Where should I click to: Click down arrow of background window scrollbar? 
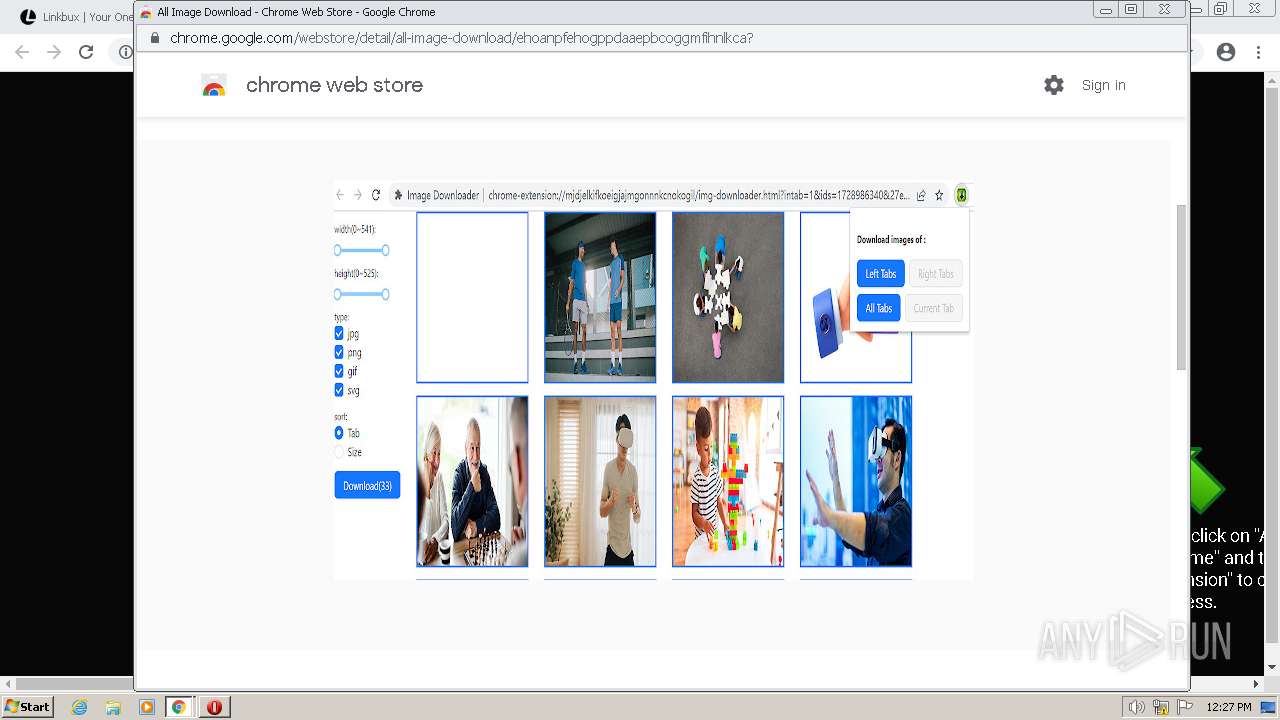click(x=1272, y=667)
